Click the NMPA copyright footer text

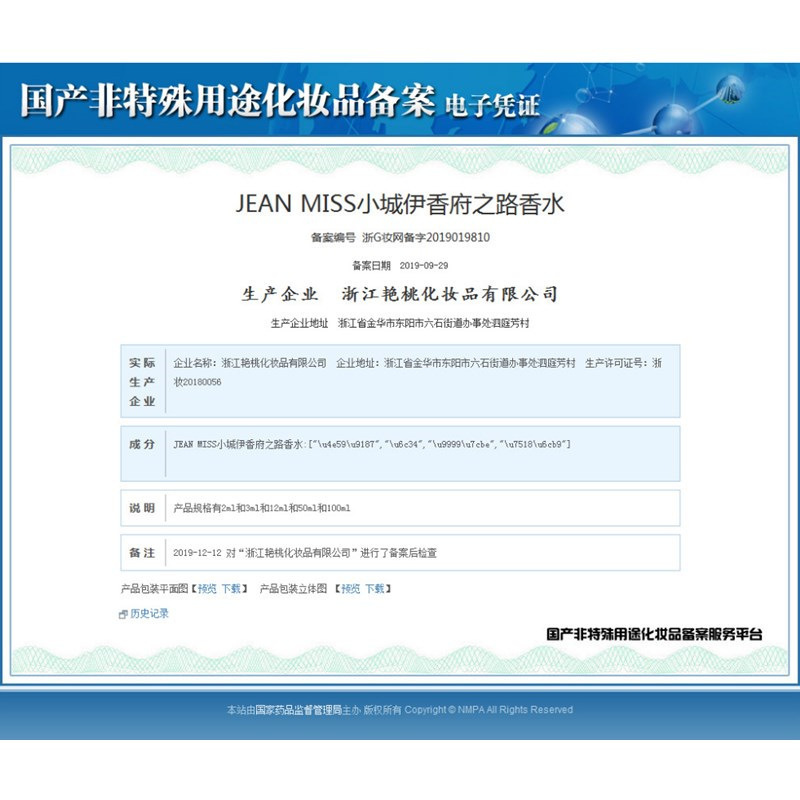coord(400,710)
